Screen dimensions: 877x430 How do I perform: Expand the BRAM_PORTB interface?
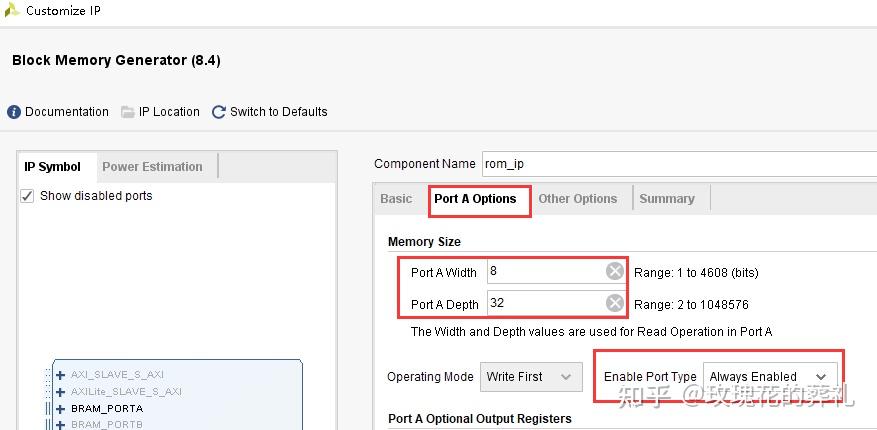61,424
